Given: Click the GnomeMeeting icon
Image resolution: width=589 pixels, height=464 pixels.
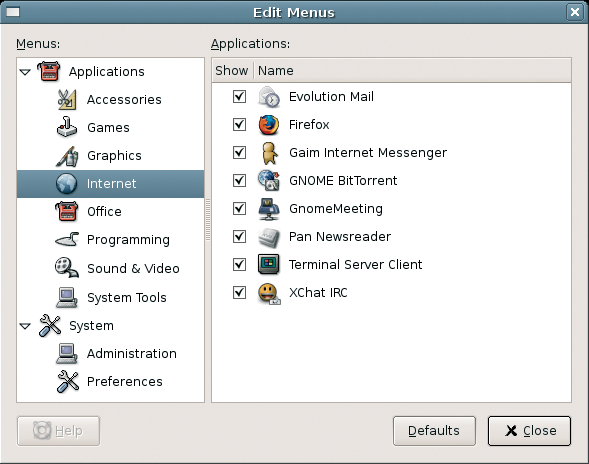Looking at the screenshot, I should click(x=269, y=209).
